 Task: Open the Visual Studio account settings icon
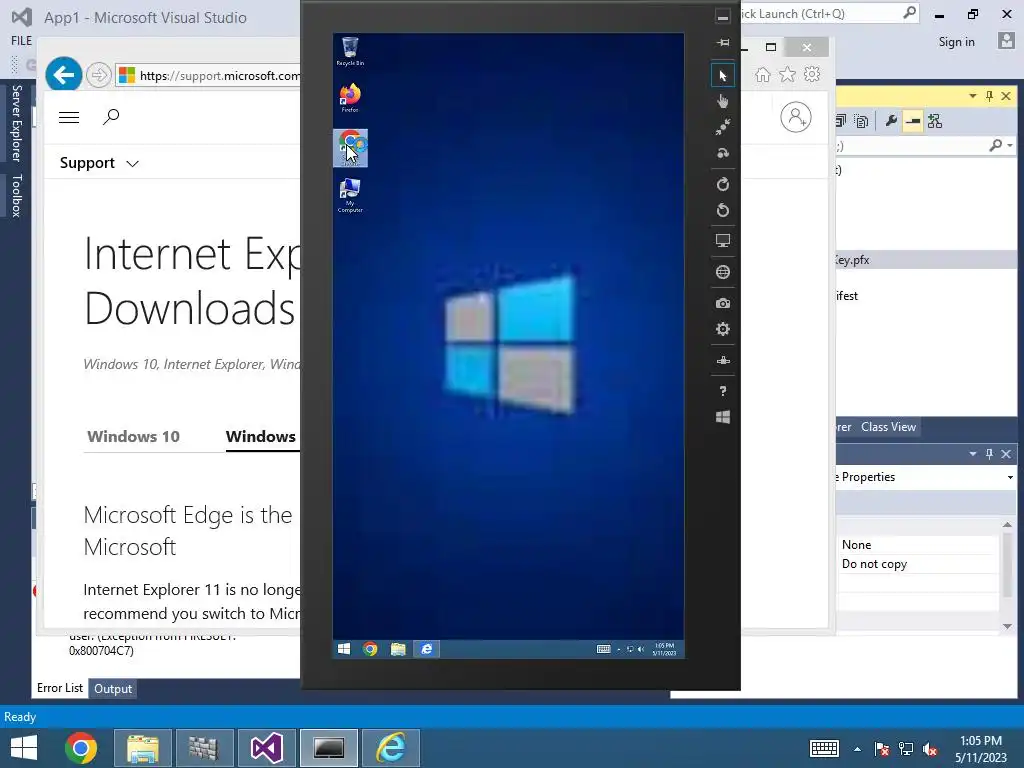(1006, 40)
